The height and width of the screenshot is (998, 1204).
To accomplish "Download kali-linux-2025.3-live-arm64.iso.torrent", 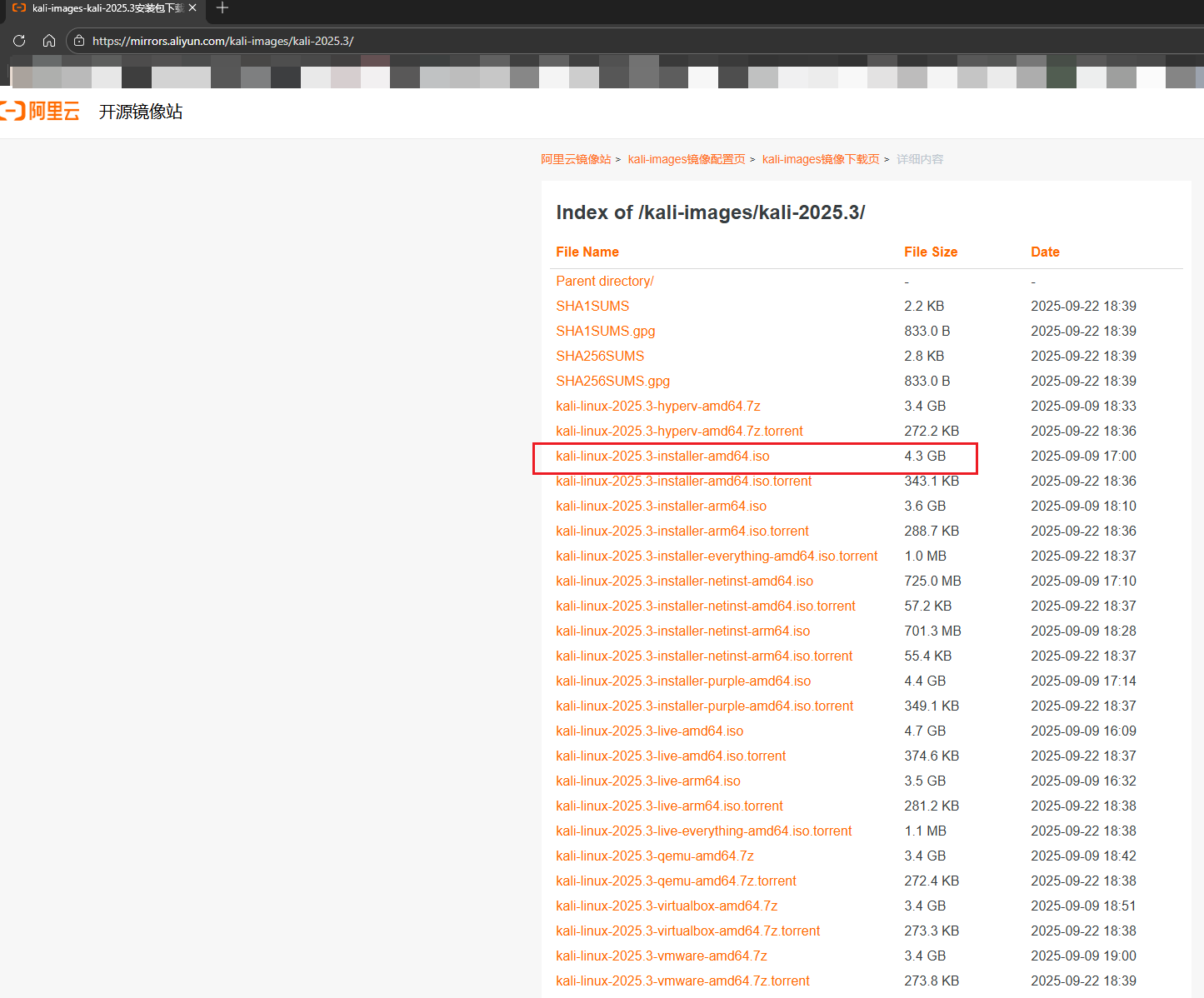I will 670,806.
